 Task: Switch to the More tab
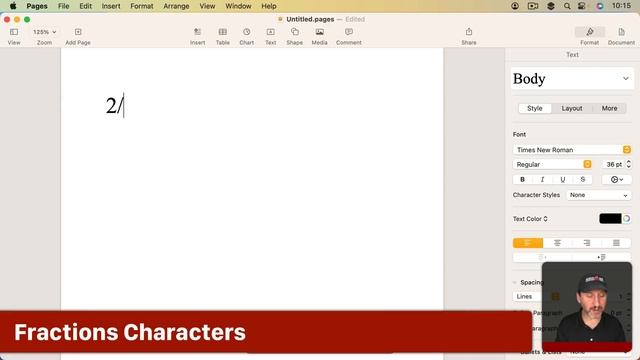[x=609, y=108]
